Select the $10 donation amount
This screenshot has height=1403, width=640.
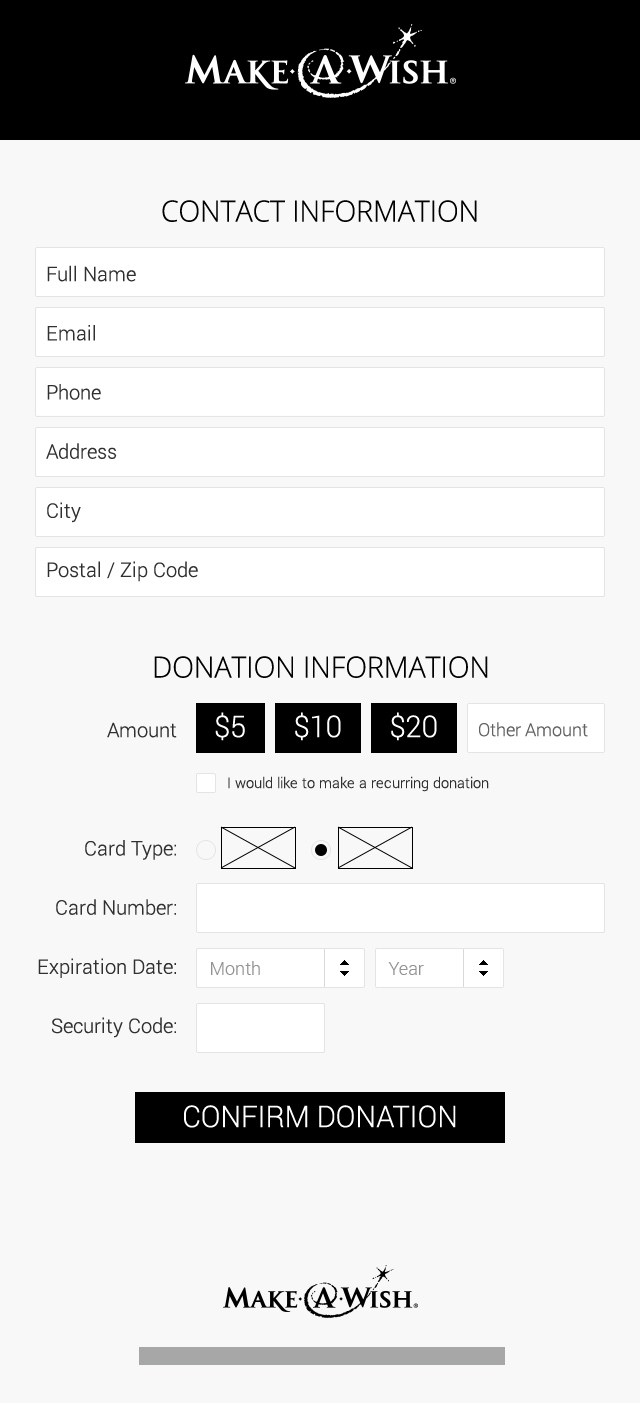click(x=318, y=728)
